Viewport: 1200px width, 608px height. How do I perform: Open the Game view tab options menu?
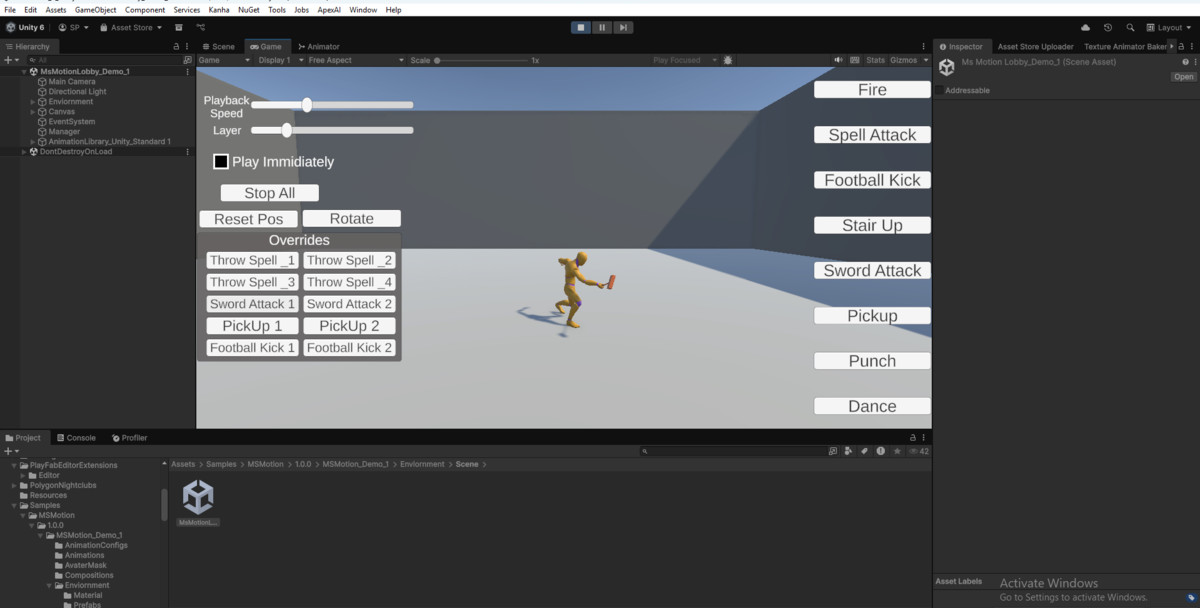click(x=923, y=46)
